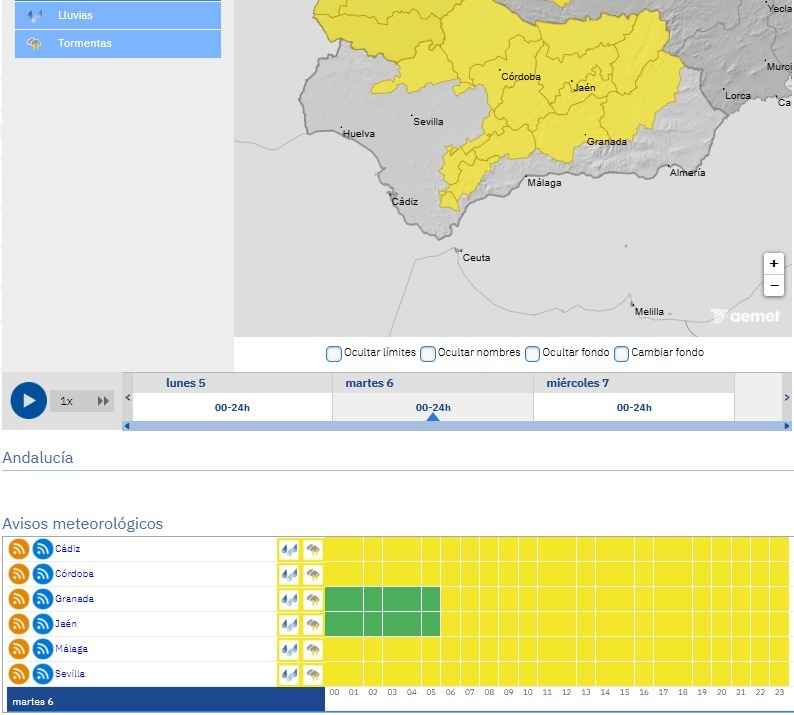The height and width of the screenshot is (715, 794).
Task: Click the 1x playback speed indicator
Action: tap(66, 401)
